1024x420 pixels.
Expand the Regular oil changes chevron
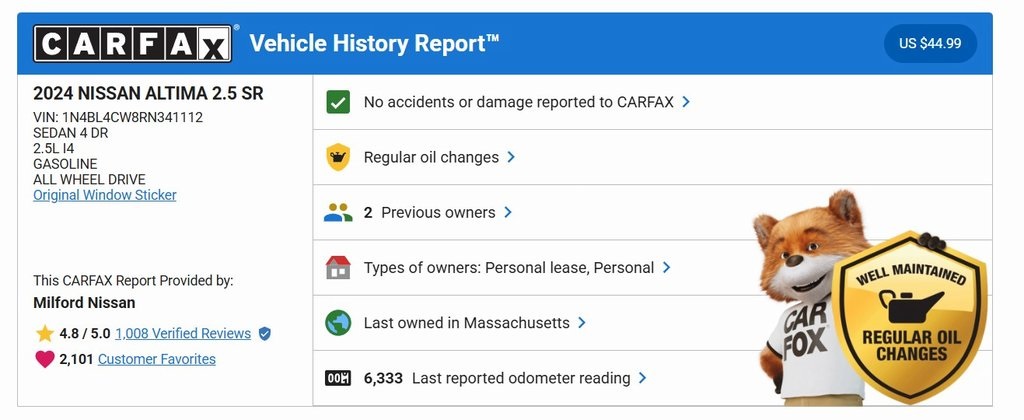tap(511, 157)
